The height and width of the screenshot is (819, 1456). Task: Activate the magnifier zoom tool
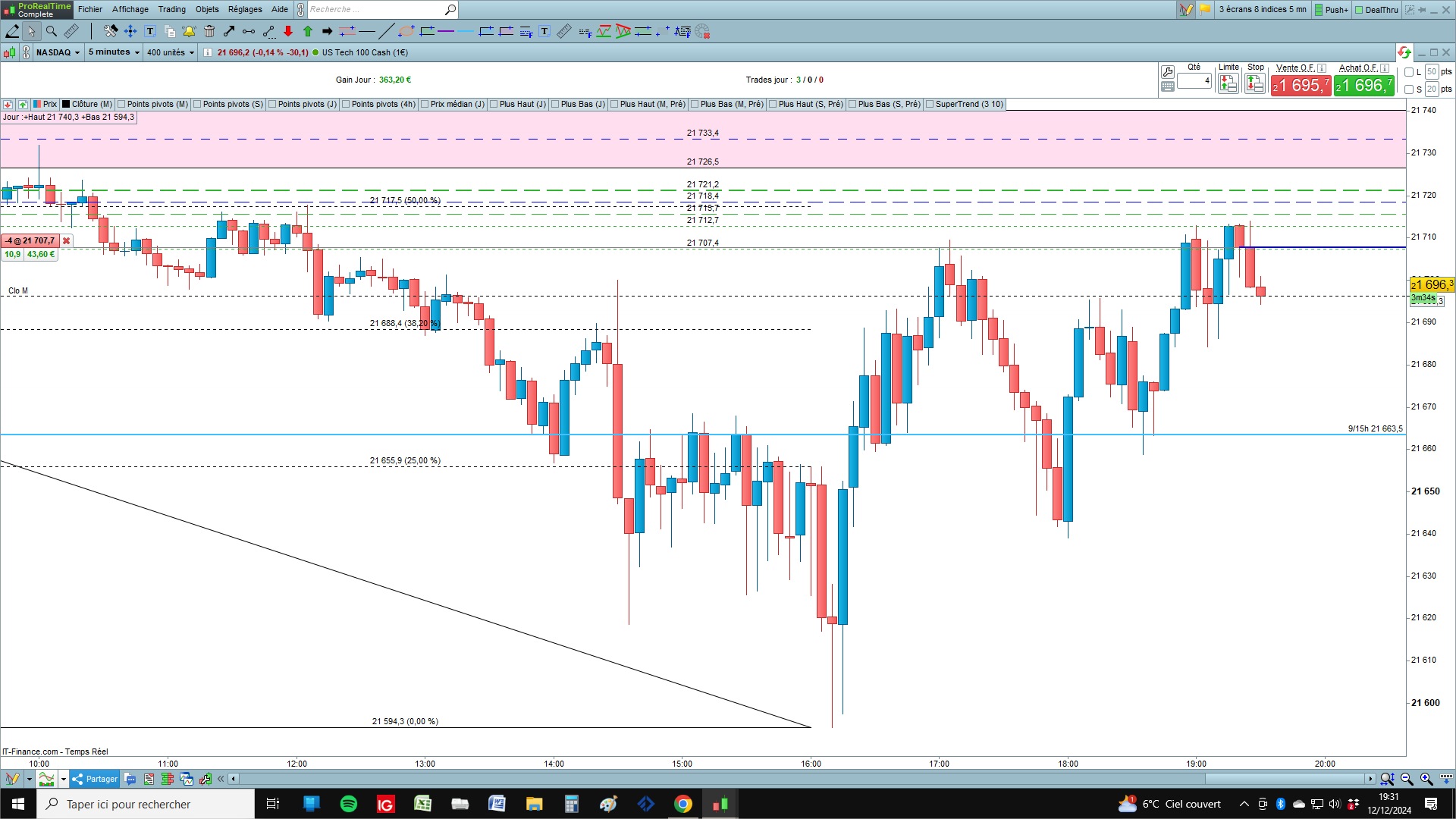(52, 31)
